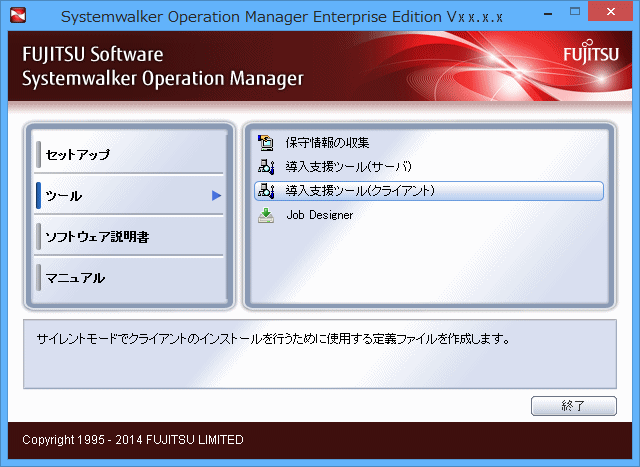Viewport: 640px width, 467px height.
Task: Click the サイレントモード description text
Action: tap(273, 339)
